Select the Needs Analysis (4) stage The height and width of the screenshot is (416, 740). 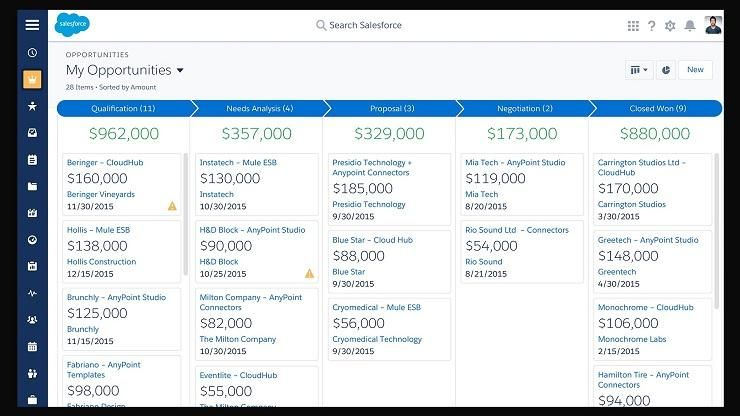(x=260, y=108)
